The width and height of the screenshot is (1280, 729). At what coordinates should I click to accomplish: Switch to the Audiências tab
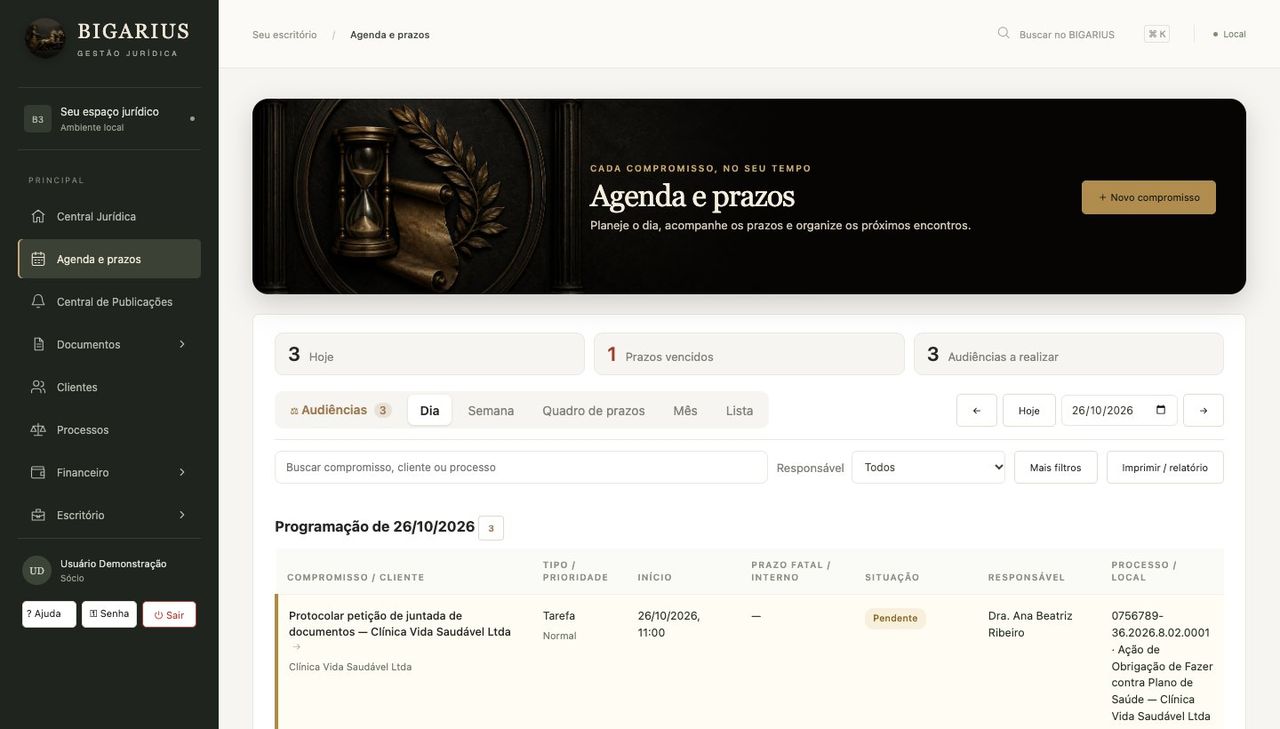point(340,410)
